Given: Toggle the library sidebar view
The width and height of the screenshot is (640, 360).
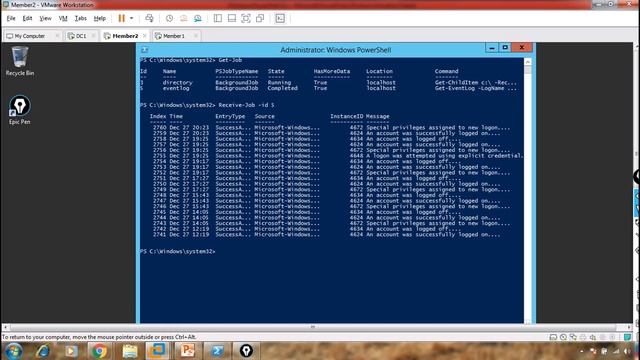Looking at the screenshot, I should (218, 18).
